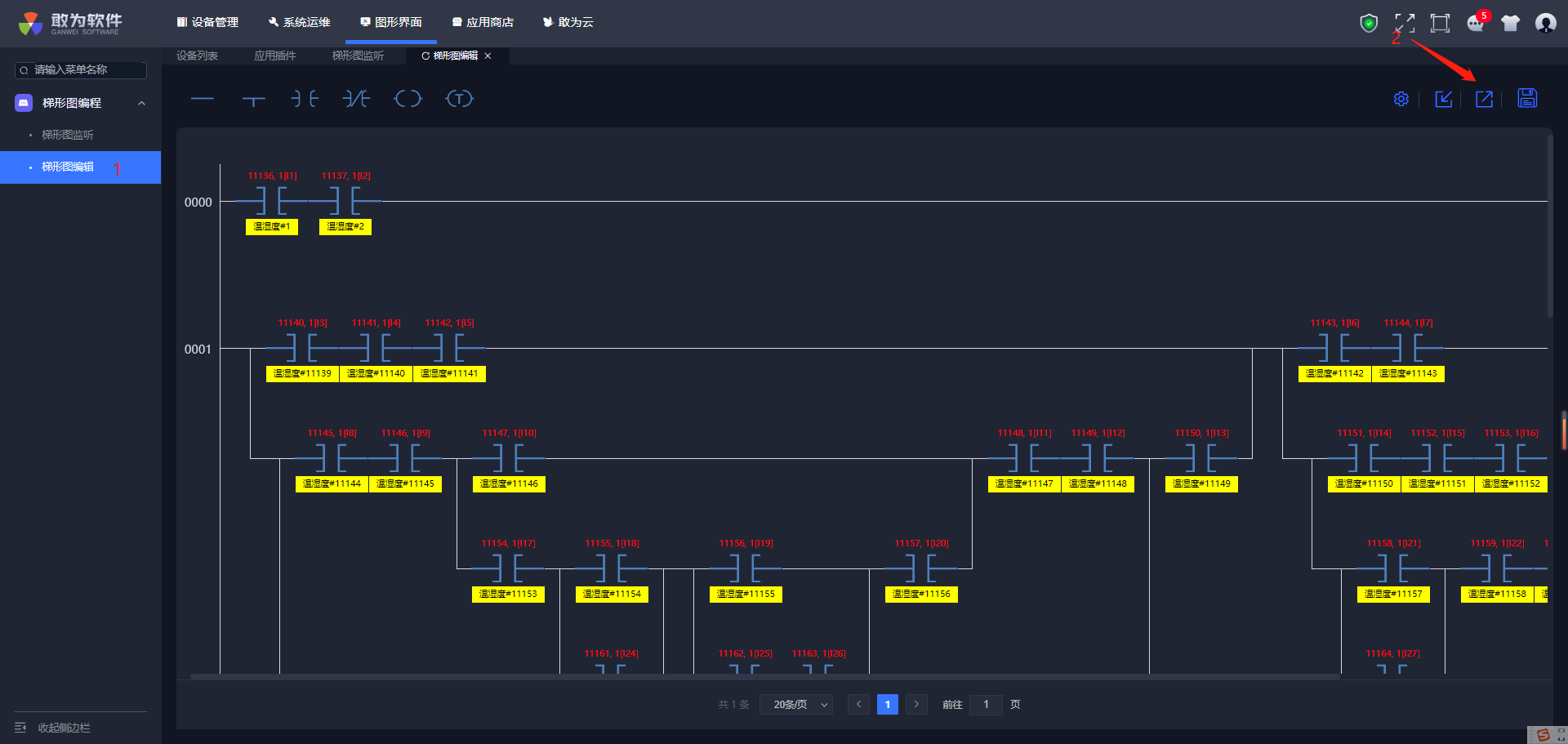
Task: Open the user avatar menu
Action: click(x=1545, y=23)
